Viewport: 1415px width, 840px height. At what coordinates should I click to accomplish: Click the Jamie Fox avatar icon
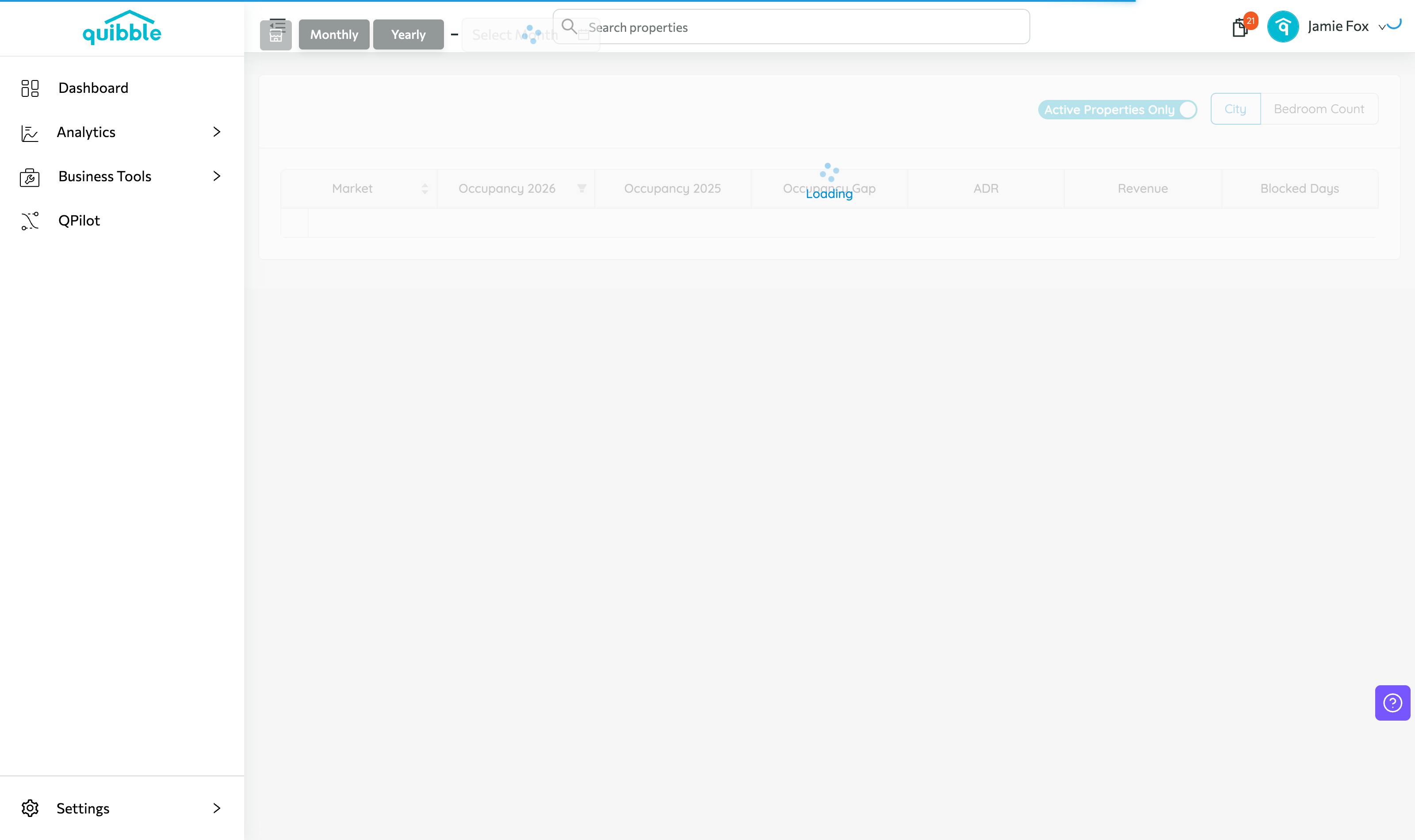pos(1282,27)
